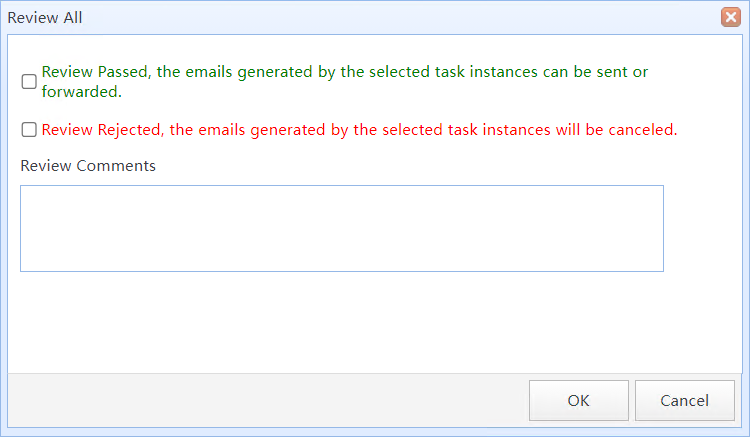
Task: Click the green Review Passed label text
Action: coord(344,81)
